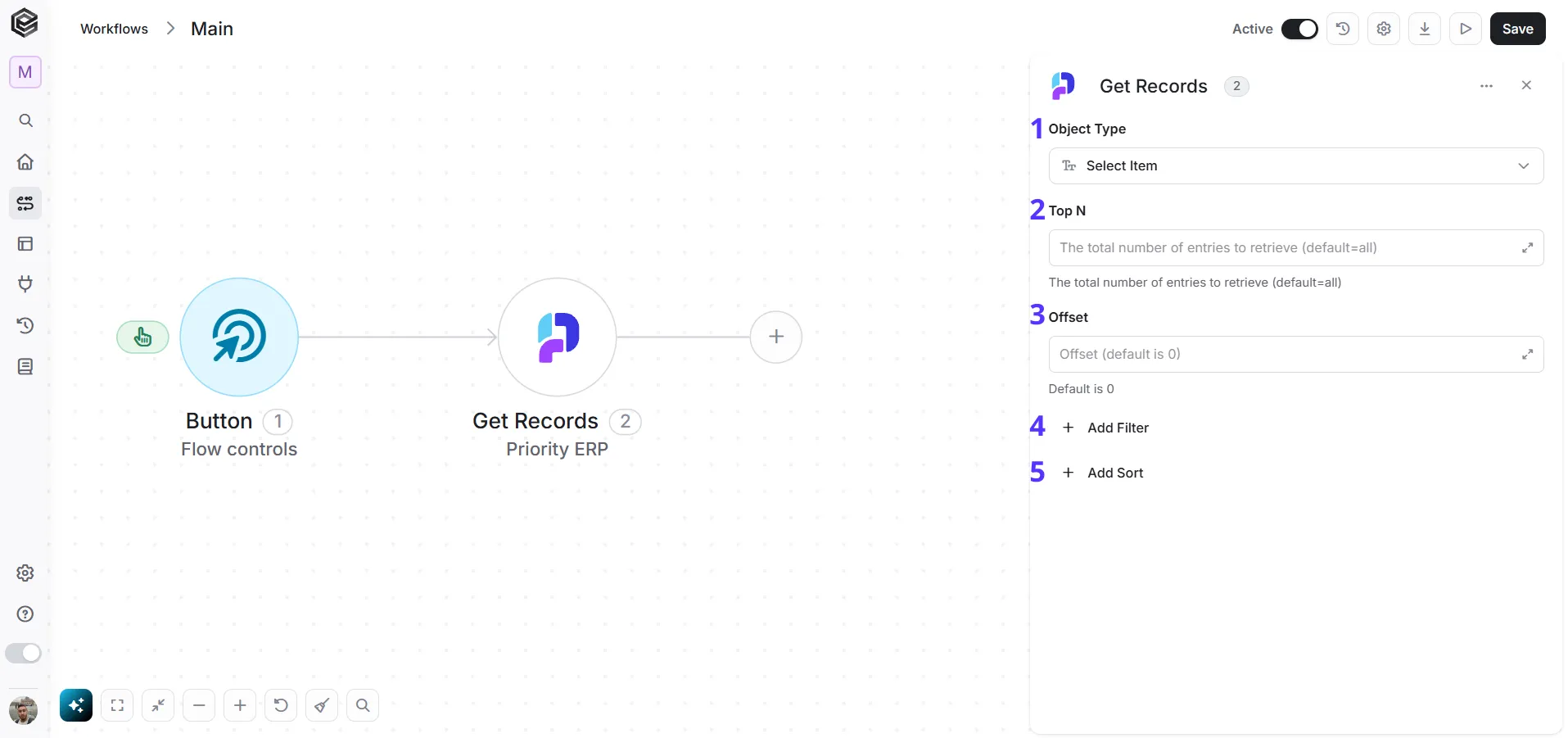This screenshot has width=1568, height=738.
Task: Open the logs document icon in sidebar
Action: (25, 366)
